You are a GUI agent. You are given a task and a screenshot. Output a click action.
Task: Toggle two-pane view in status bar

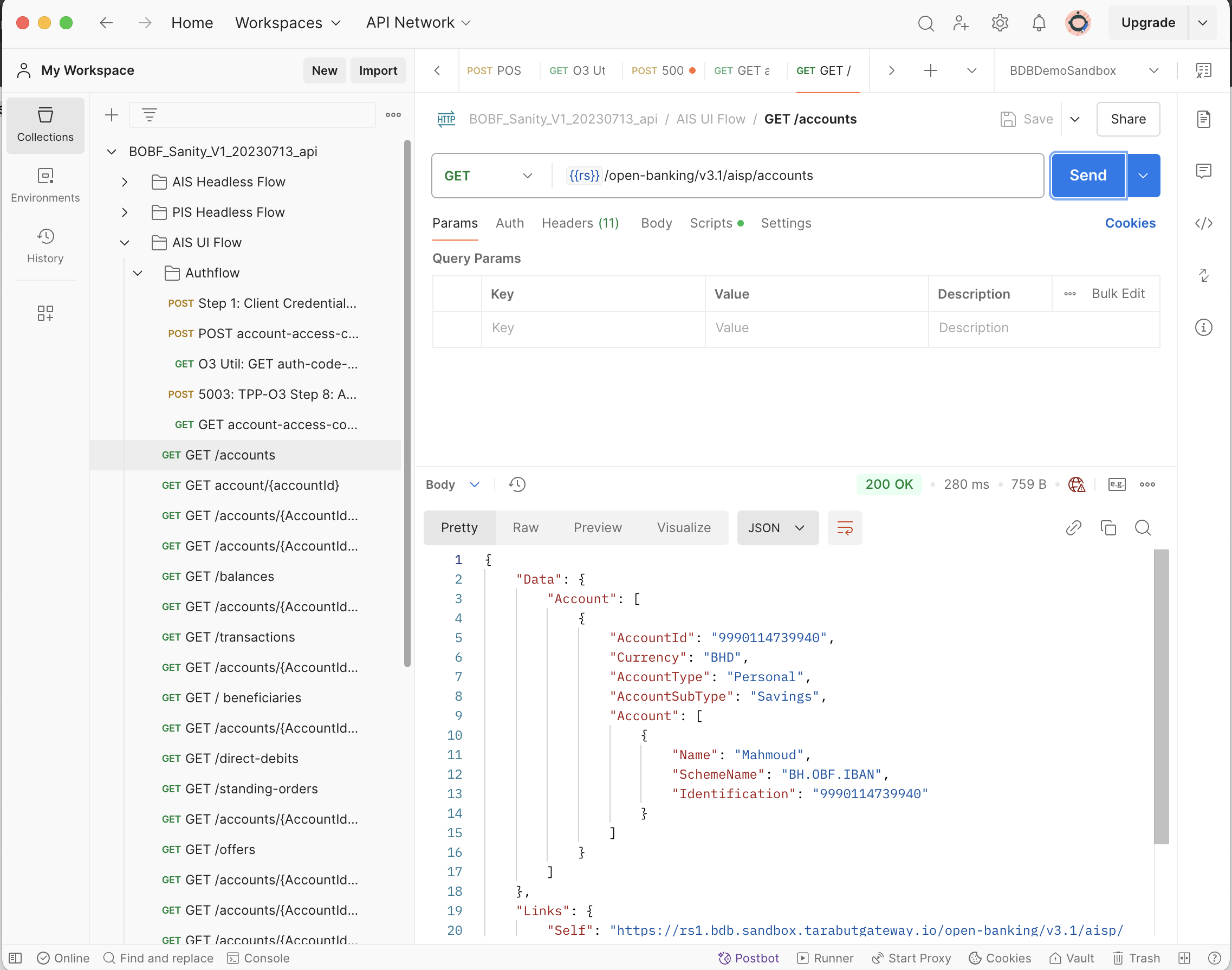1184,958
